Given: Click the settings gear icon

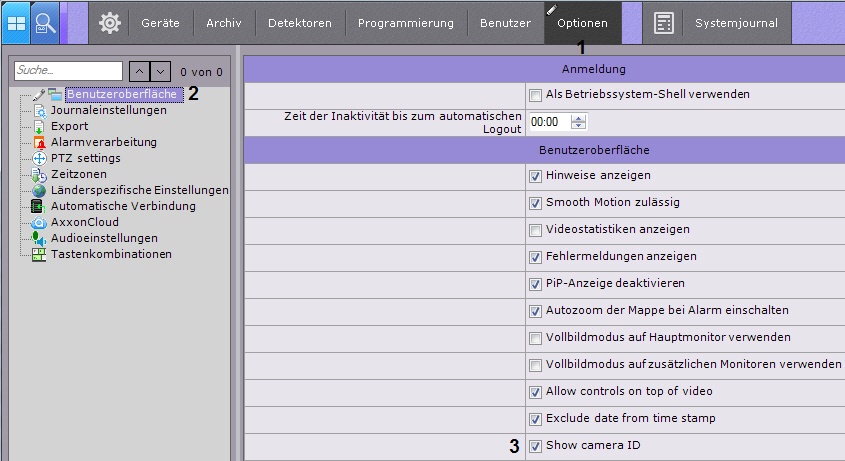Looking at the screenshot, I should 109,22.
